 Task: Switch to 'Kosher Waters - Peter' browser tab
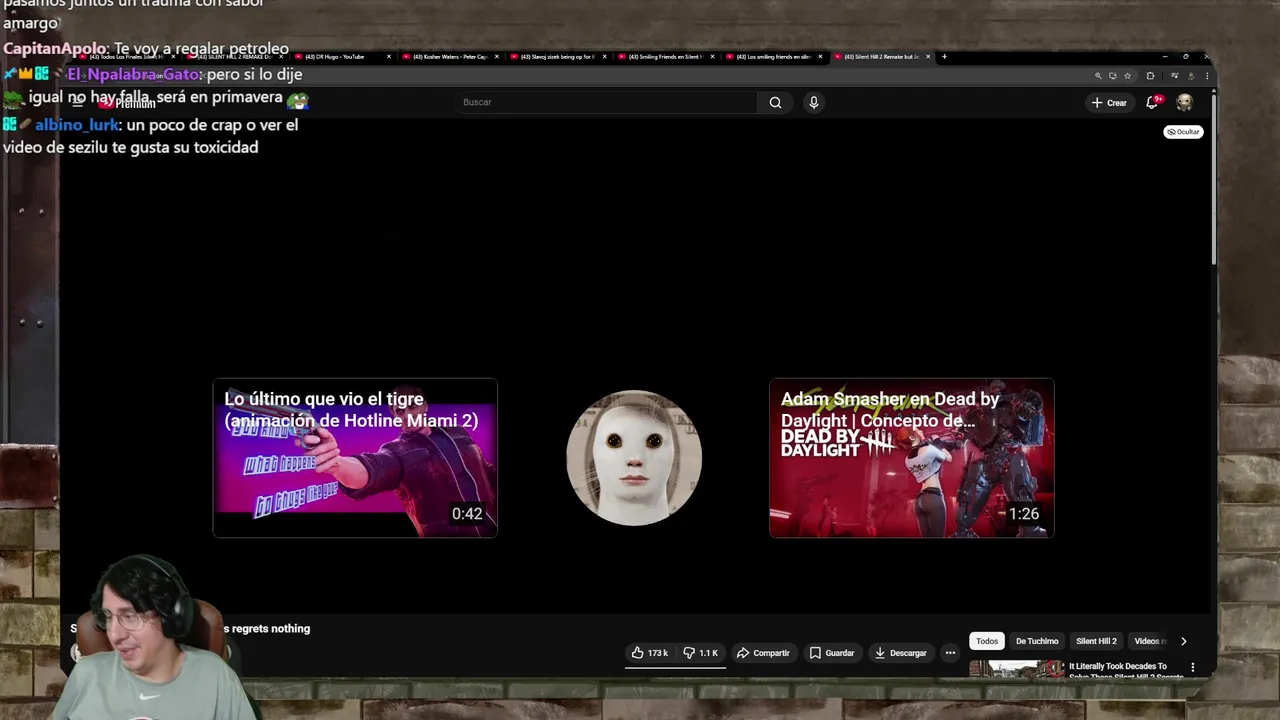click(x=449, y=57)
